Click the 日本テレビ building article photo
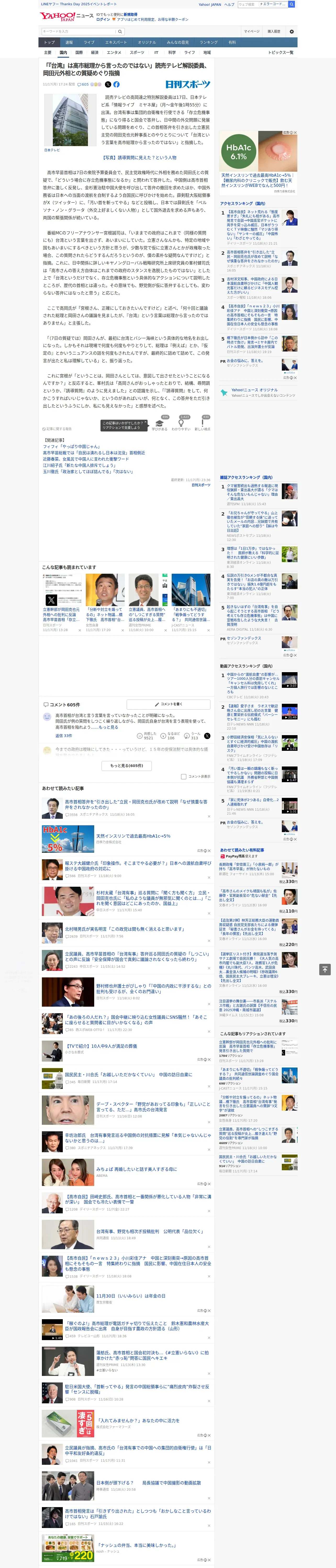The height and width of the screenshot is (1568, 336). 70,120
